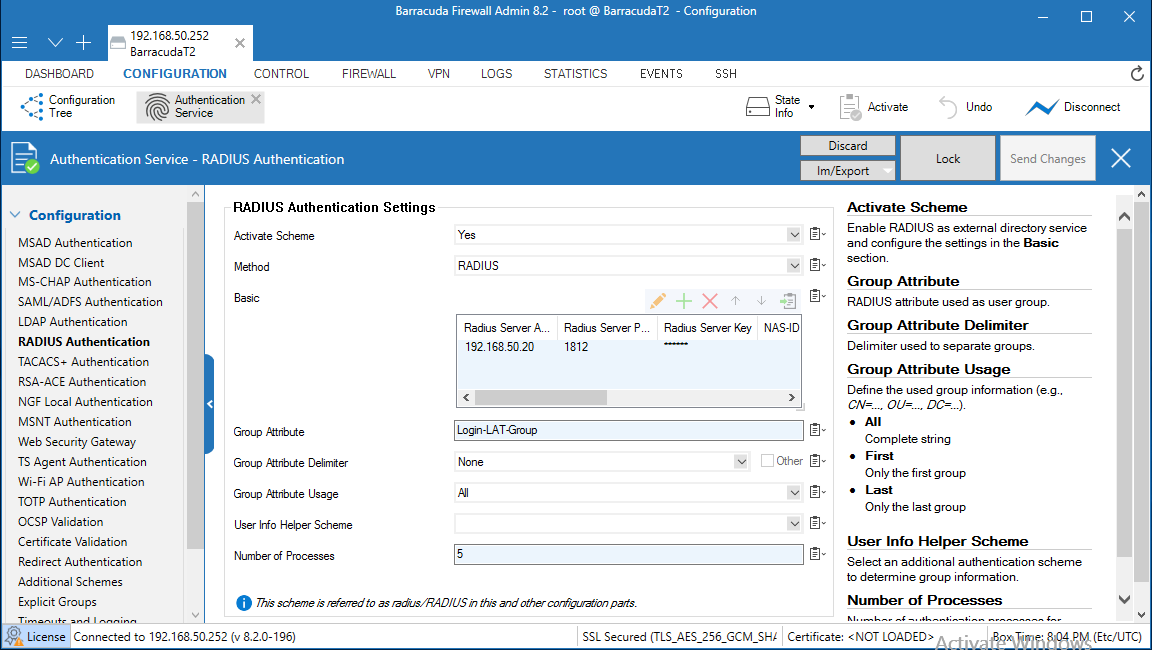Click the red X delete-entry icon in Basic
Viewport: 1152px width, 650px height.
pyautogui.click(x=710, y=300)
